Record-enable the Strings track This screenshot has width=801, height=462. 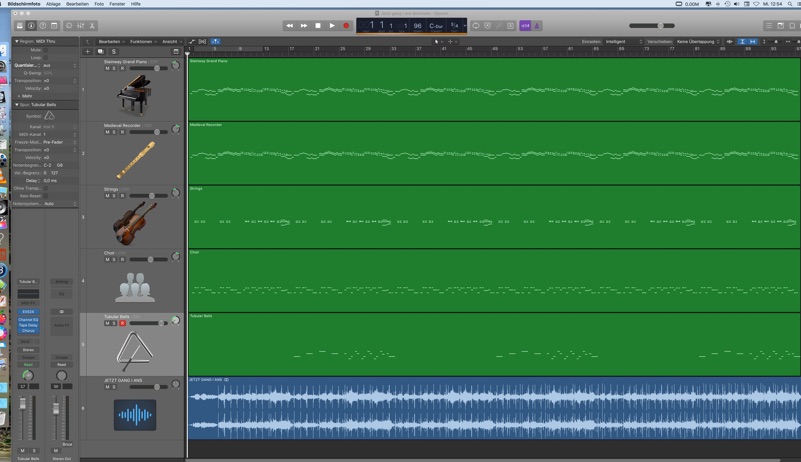click(122, 196)
